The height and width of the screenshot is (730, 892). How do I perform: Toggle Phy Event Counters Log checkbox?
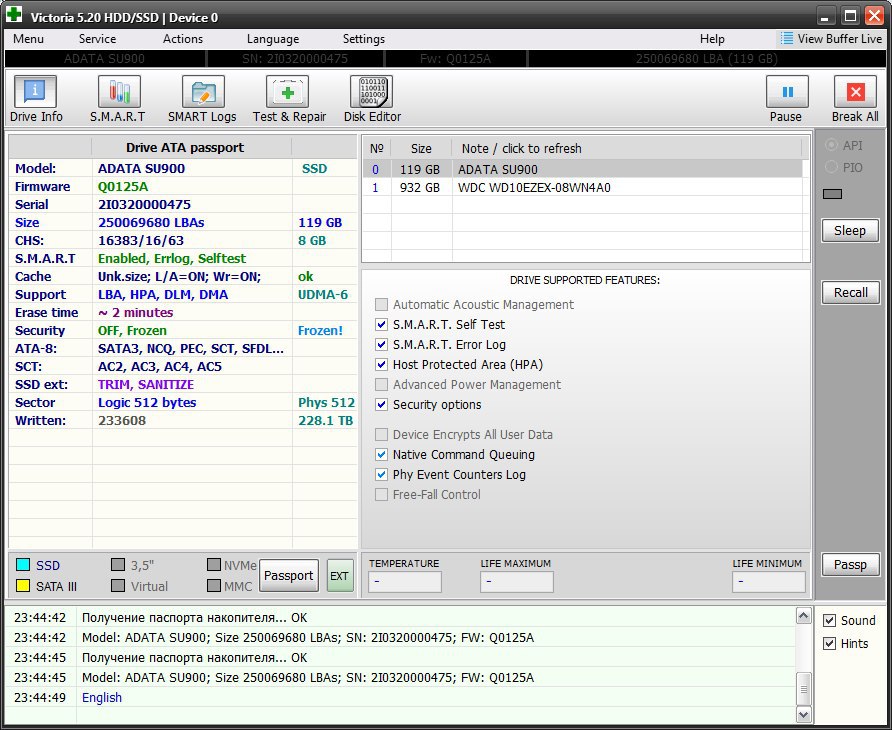click(381, 475)
